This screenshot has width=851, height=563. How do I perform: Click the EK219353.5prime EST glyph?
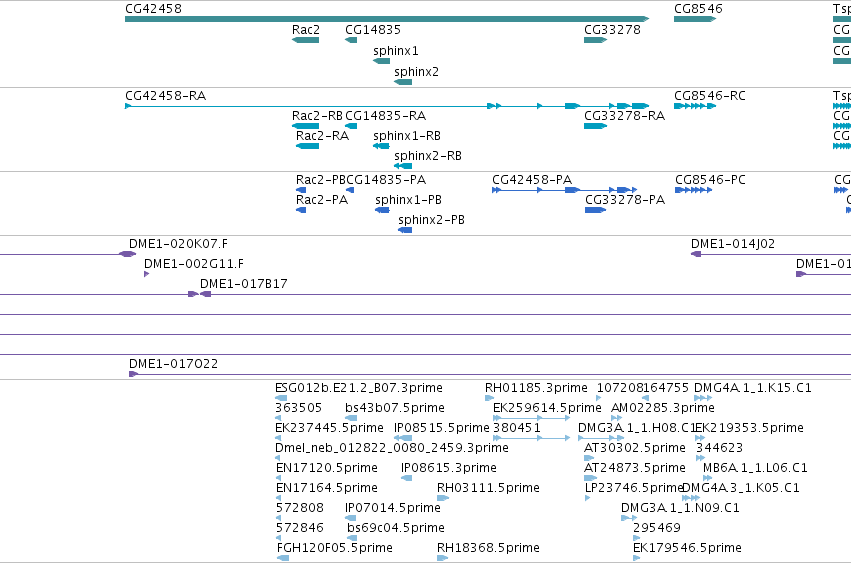pos(700,438)
